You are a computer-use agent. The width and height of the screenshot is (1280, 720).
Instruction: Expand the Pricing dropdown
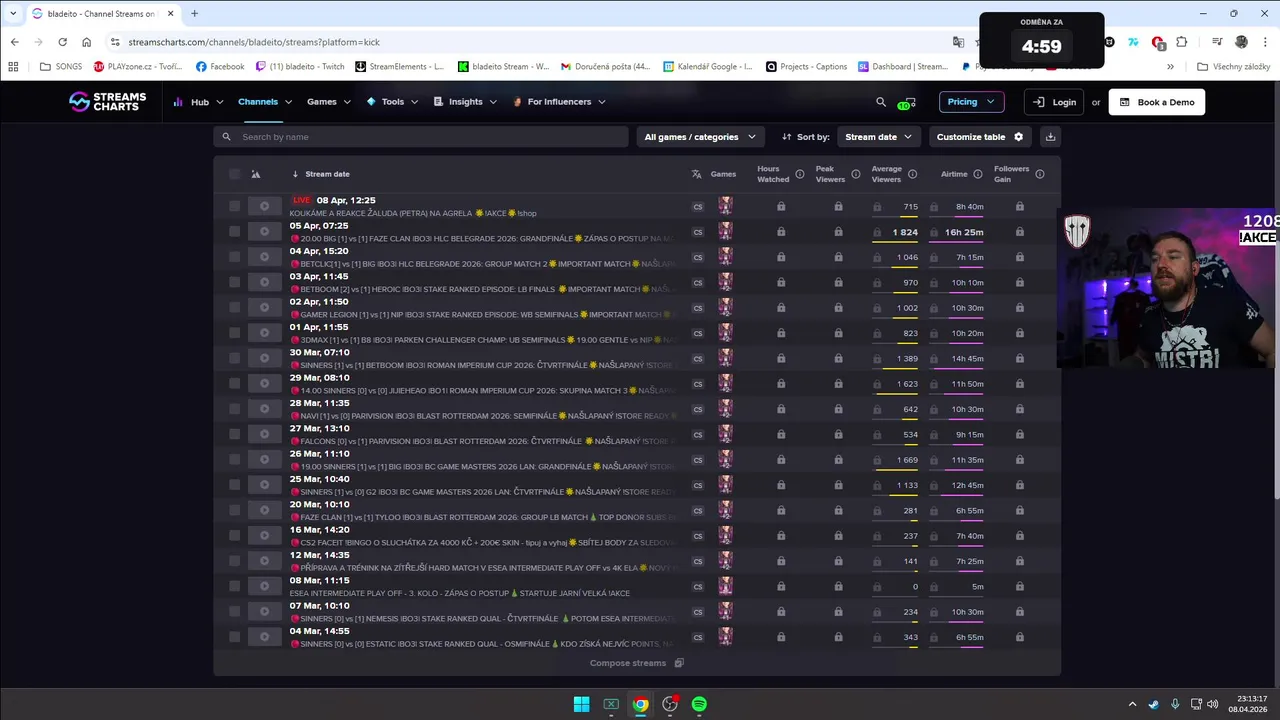(x=971, y=102)
